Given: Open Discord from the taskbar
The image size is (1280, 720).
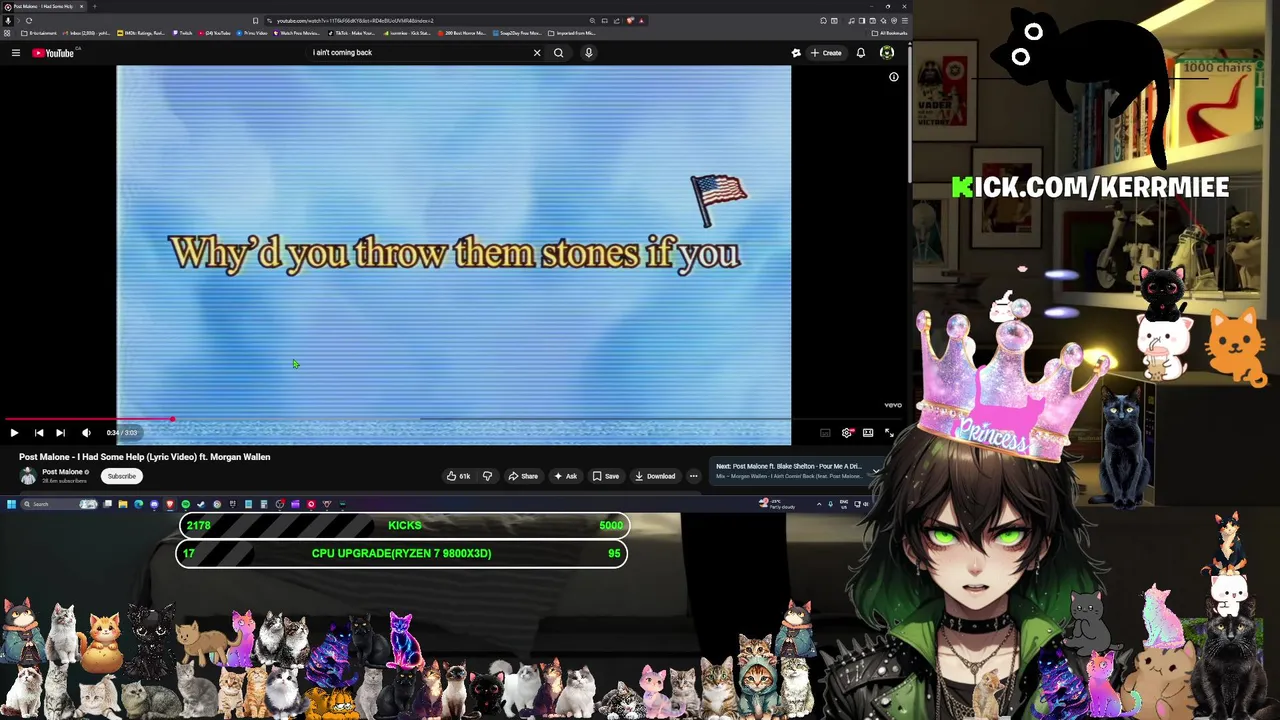Looking at the screenshot, I should point(154,504).
